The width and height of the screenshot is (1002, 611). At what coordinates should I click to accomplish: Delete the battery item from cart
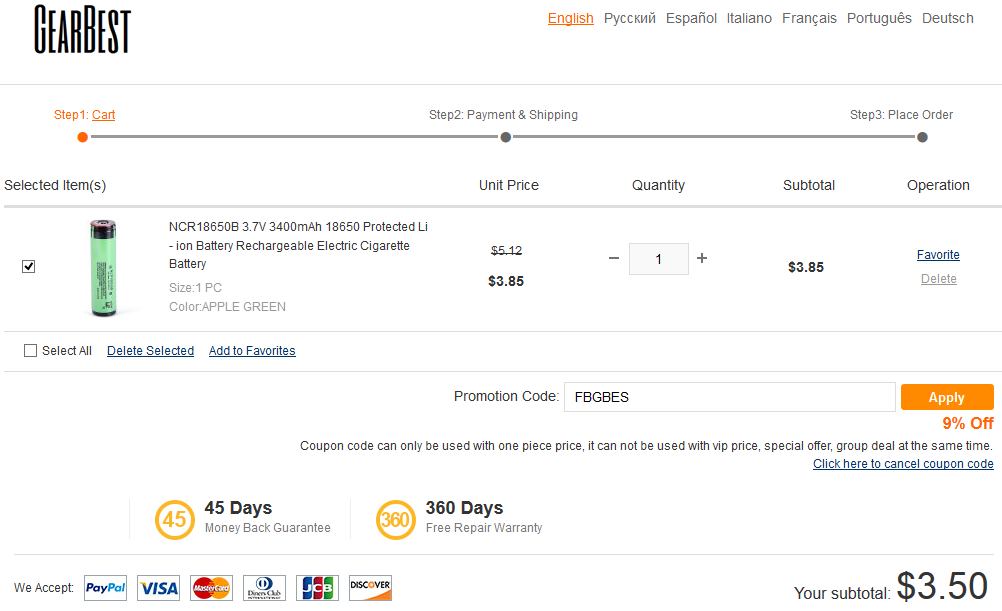pyautogui.click(x=938, y=279)
